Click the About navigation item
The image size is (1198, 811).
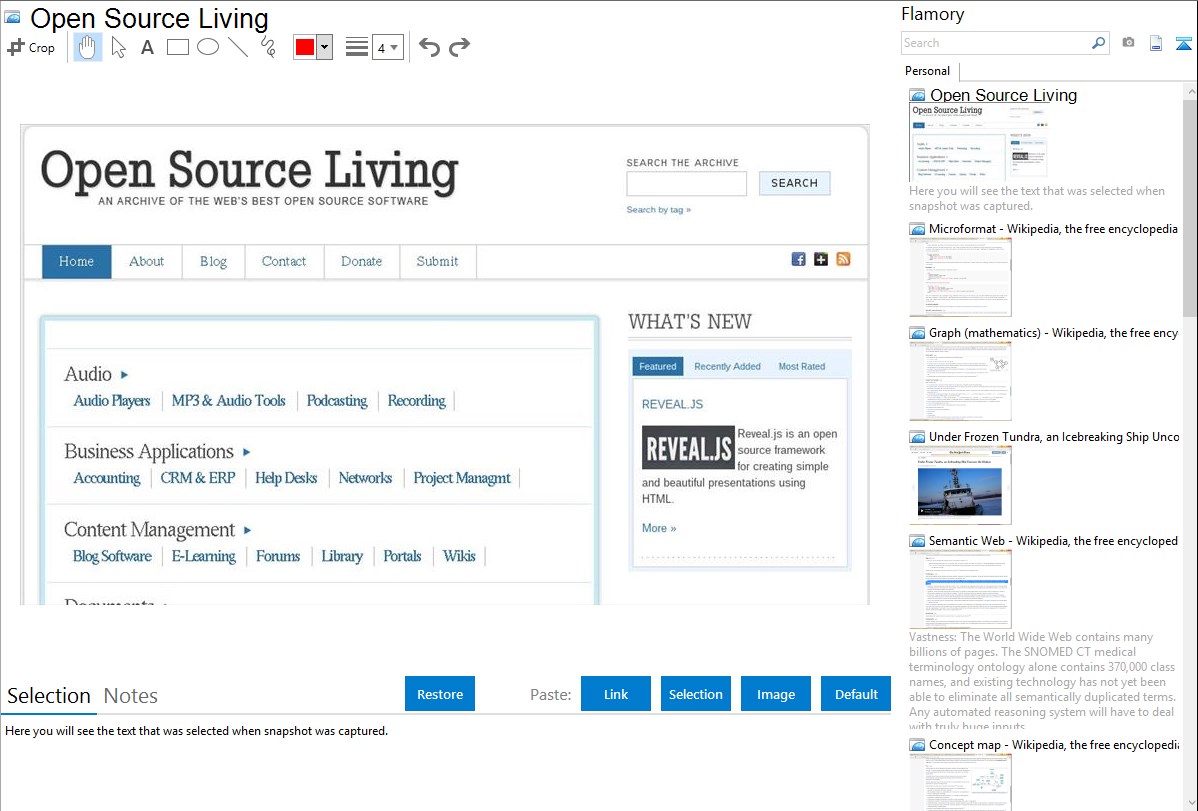[x=147, y=261]
